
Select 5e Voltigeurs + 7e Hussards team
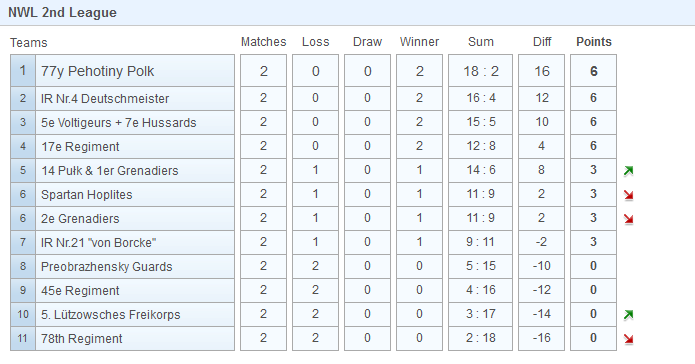point(118,122)
